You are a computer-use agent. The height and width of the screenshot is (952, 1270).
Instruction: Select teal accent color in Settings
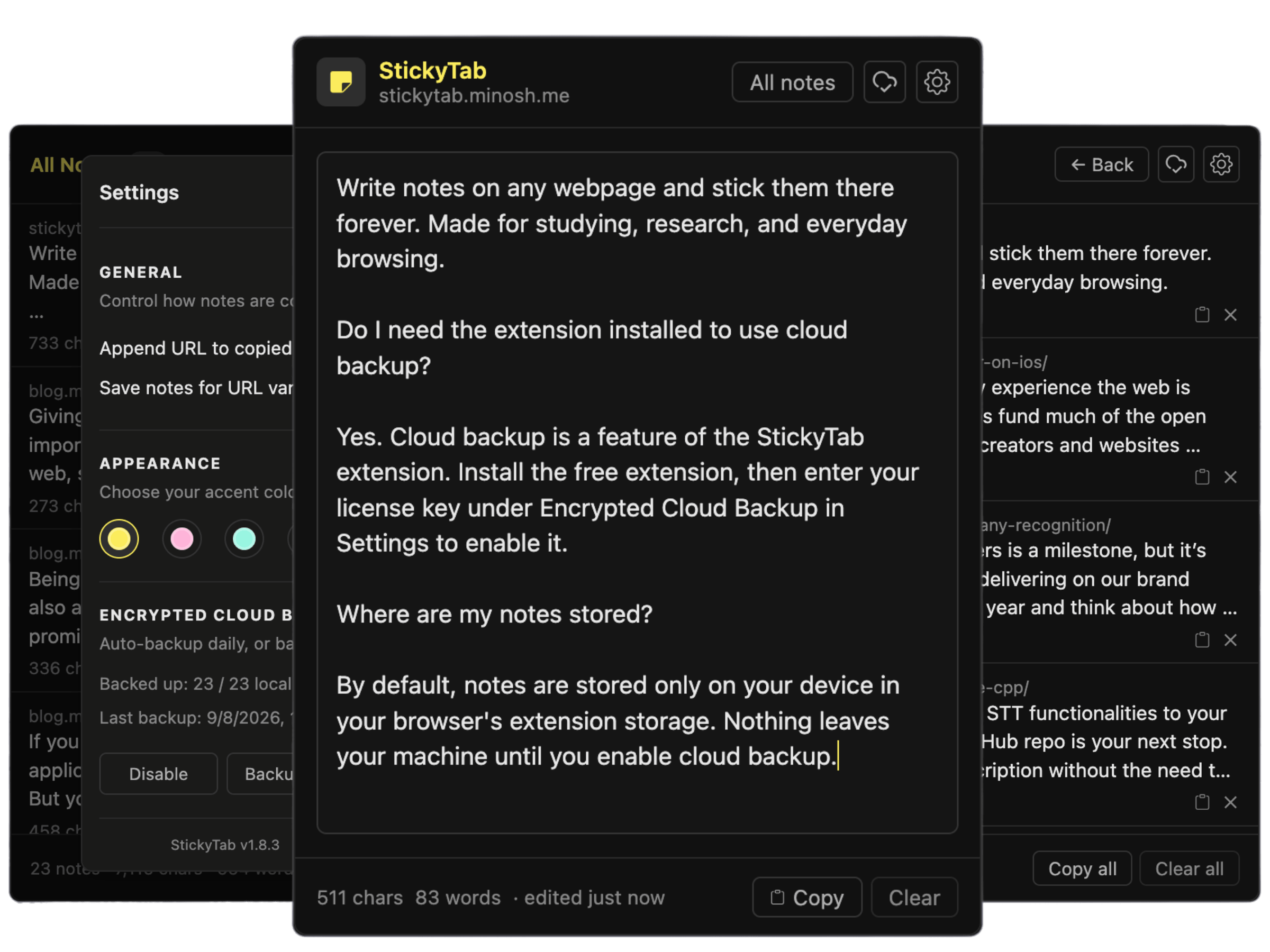click(244, 538)
